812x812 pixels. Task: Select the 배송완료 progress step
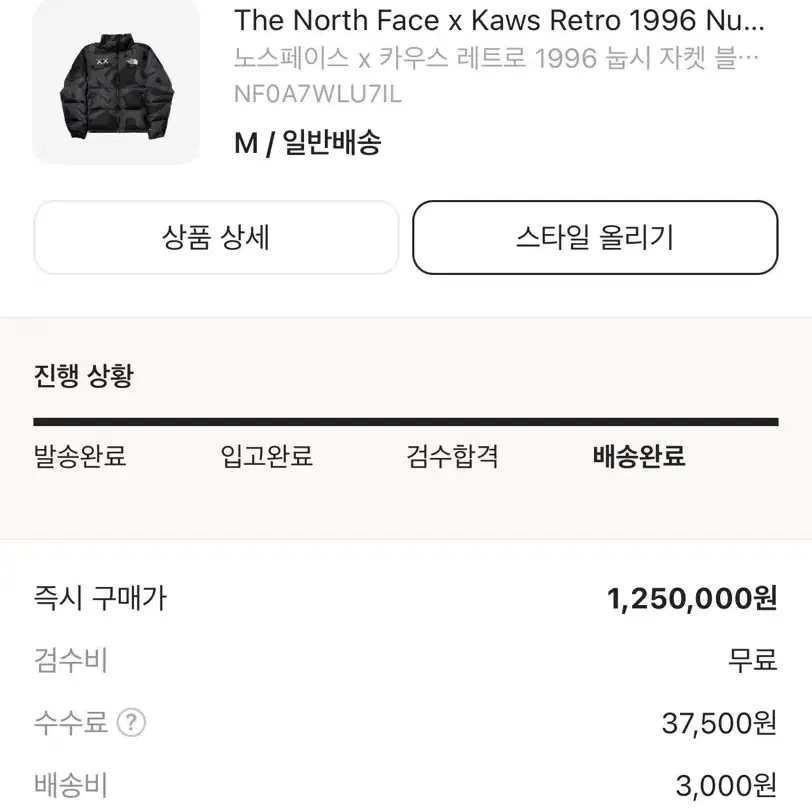pyautogui.click(x=639, y=456)
